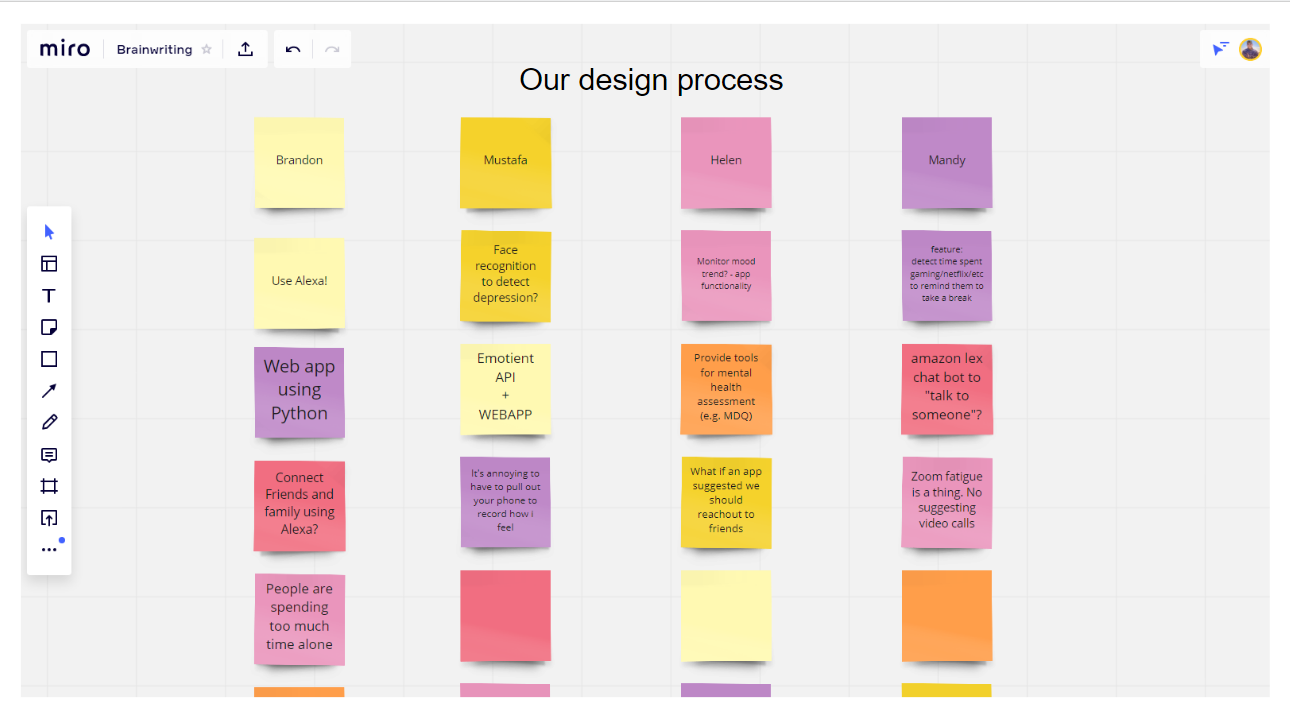Select the 'Use Alexa!' sticky note

(299, 282)
